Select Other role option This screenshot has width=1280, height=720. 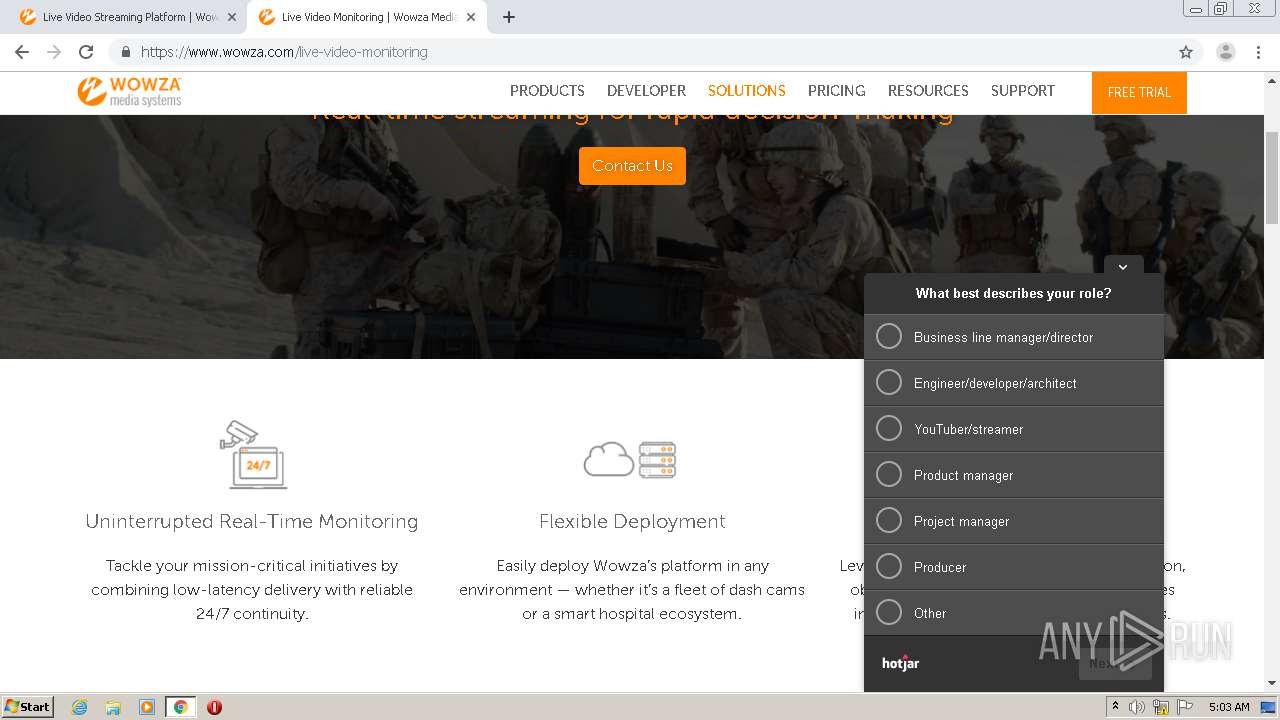tap(1014, 613)
